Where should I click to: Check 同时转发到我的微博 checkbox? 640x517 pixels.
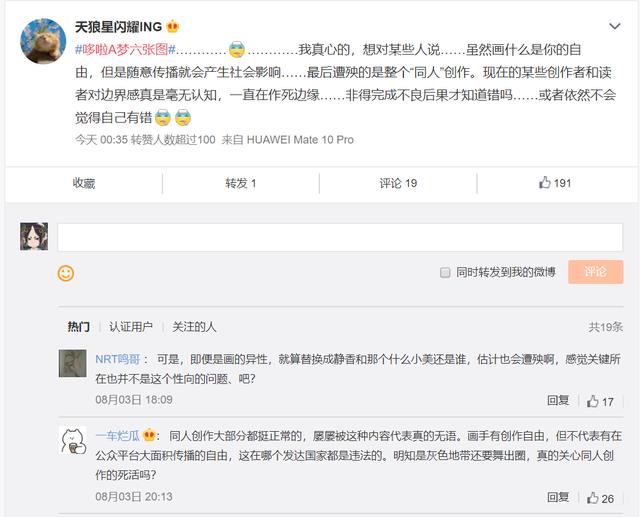(x=446, y=273)
